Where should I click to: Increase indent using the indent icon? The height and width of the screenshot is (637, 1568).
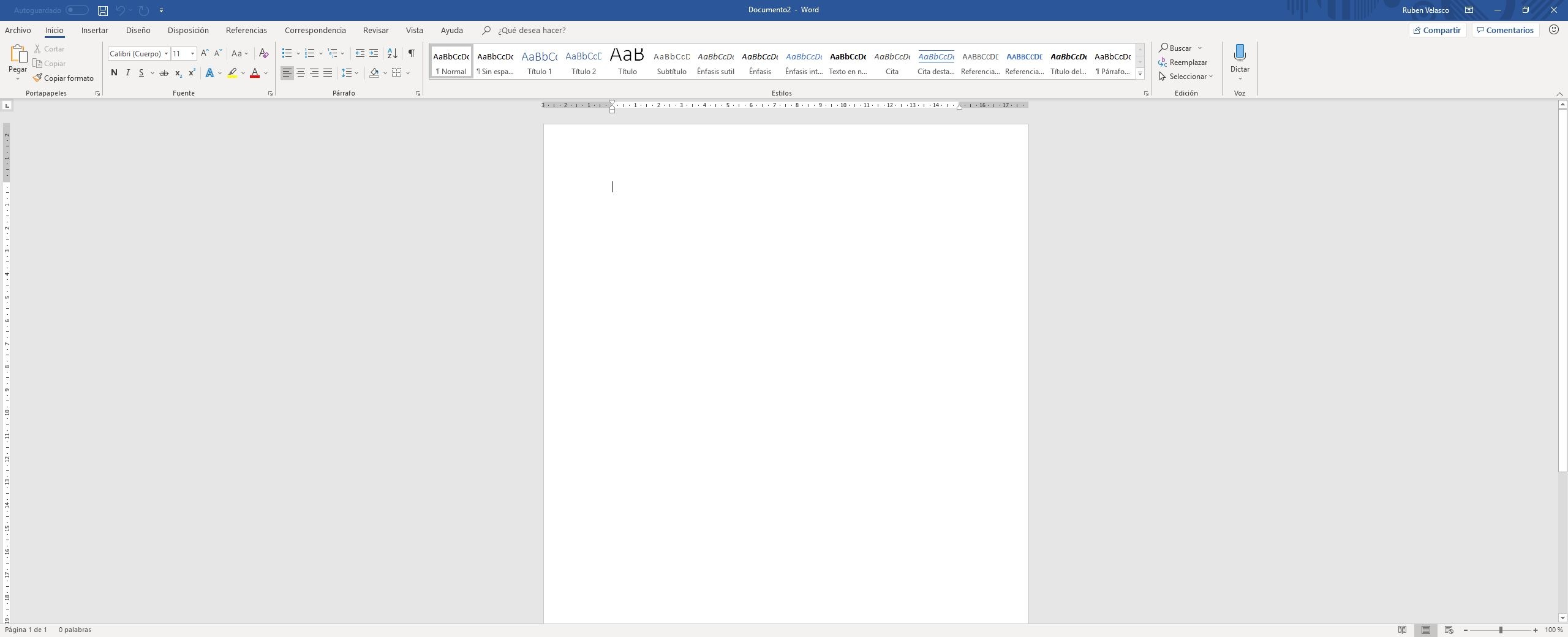point(374,53)
